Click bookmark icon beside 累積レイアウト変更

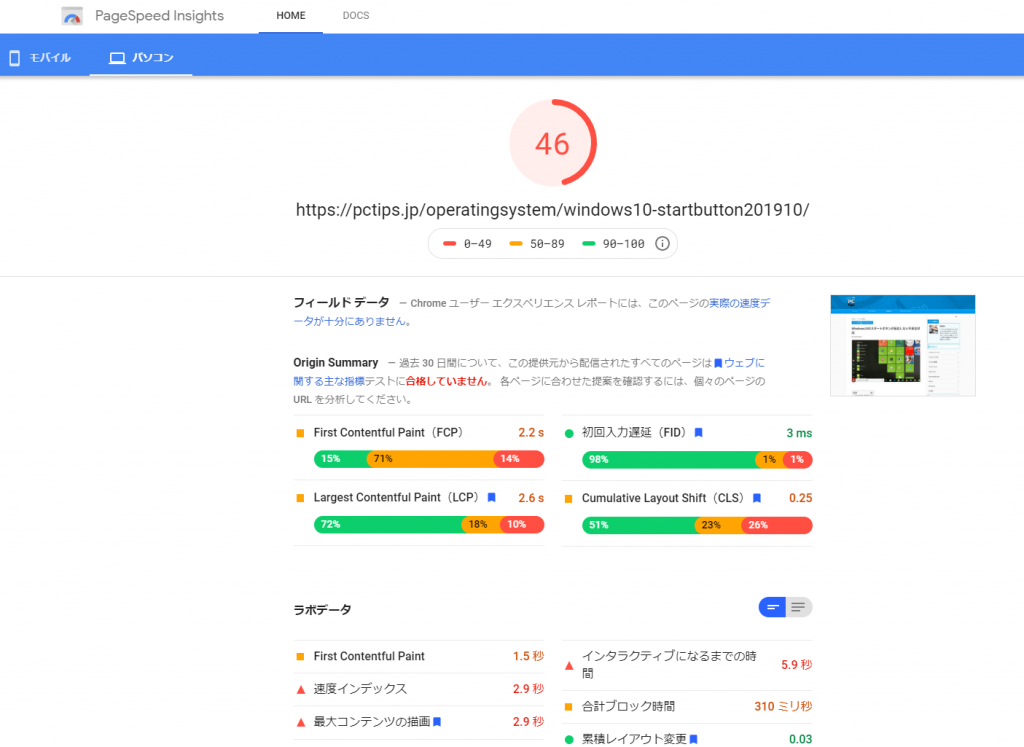(694, 739)
